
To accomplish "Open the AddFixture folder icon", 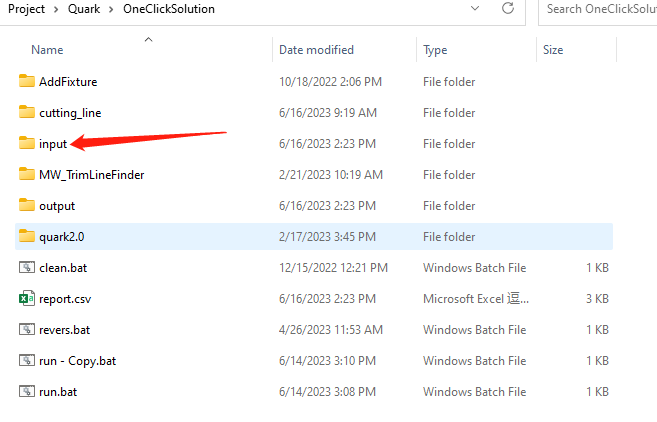I will point(27,82).
